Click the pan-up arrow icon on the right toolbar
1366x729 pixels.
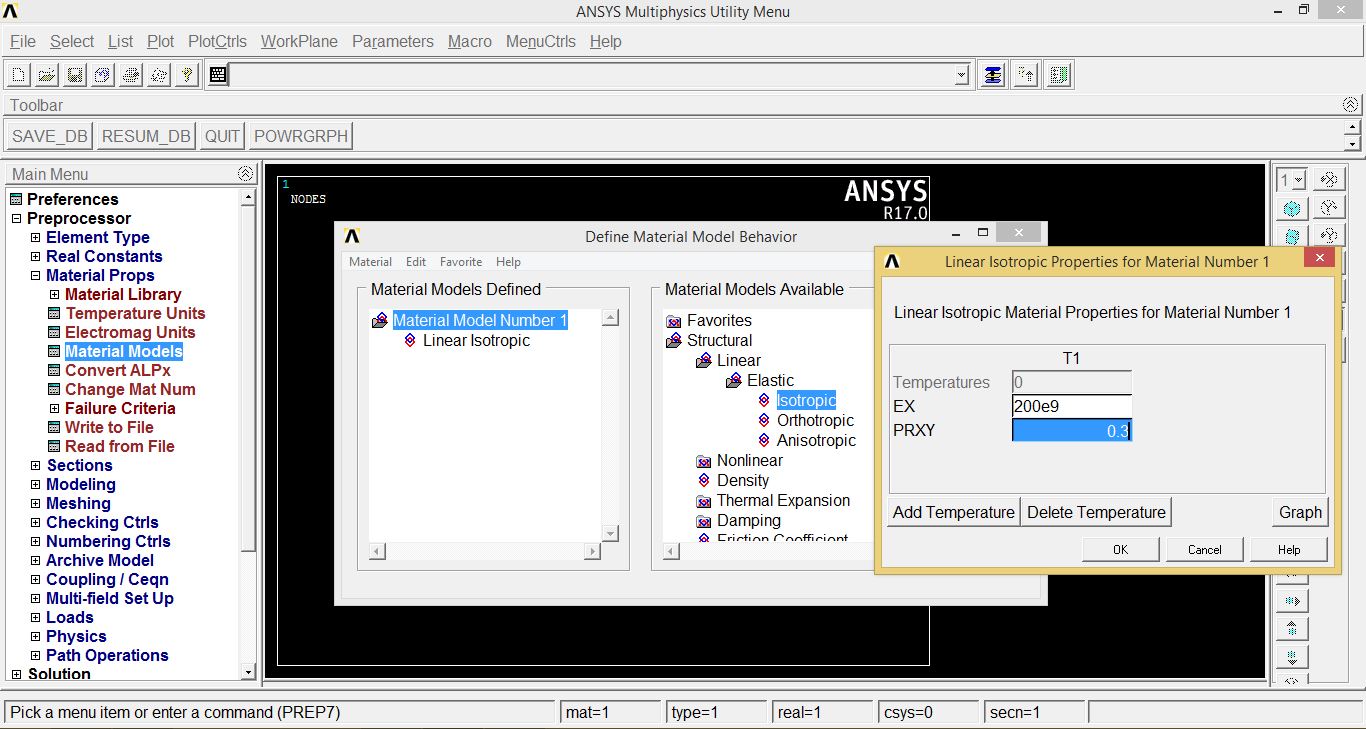[1291, 628]
